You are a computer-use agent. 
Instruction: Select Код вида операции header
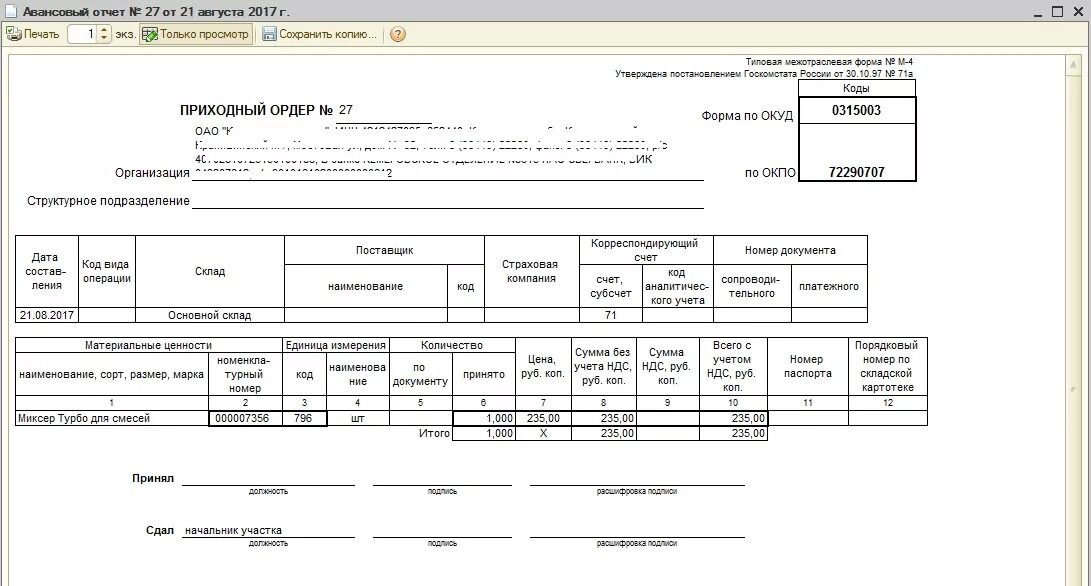[x=106, y=271]
